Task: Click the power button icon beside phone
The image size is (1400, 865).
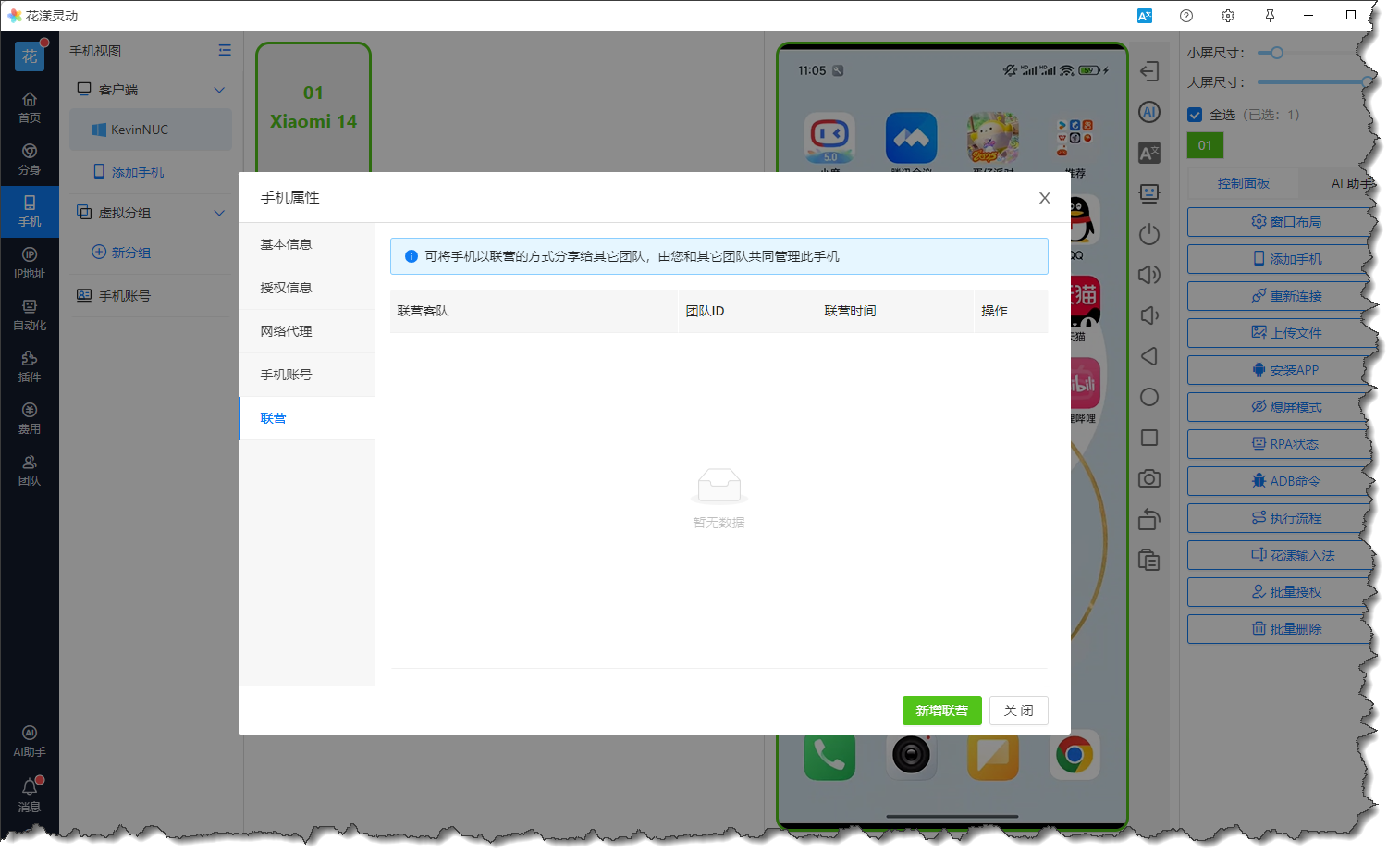Action: (1149, 234)
